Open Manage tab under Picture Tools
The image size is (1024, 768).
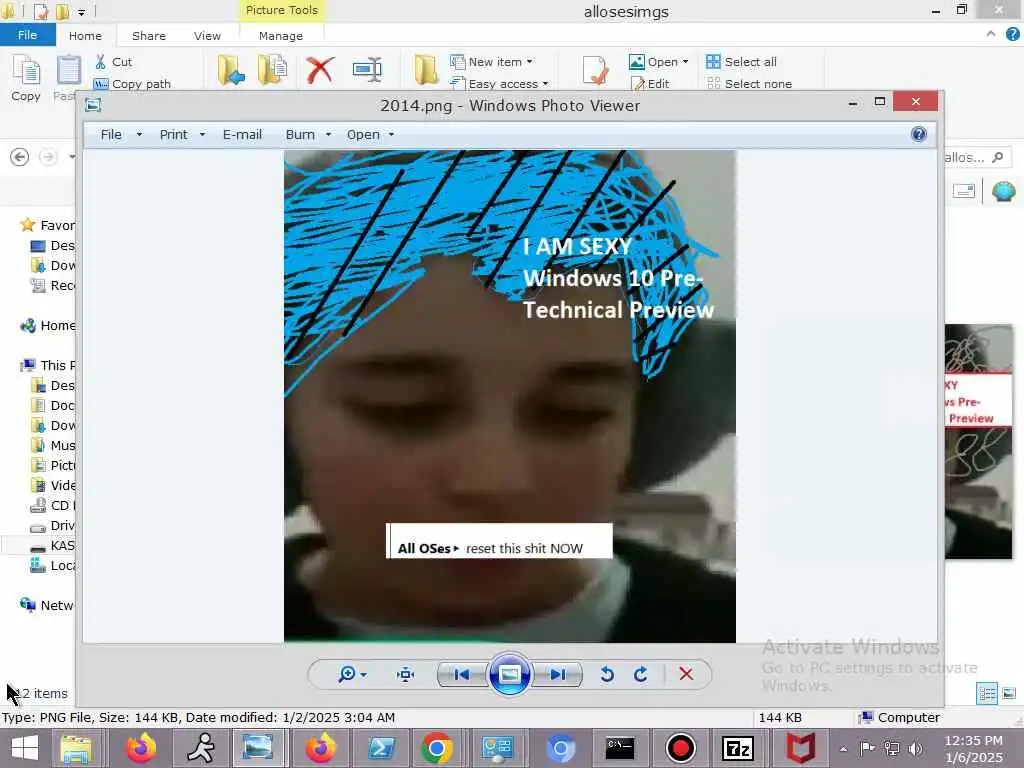tap(281, 36)
